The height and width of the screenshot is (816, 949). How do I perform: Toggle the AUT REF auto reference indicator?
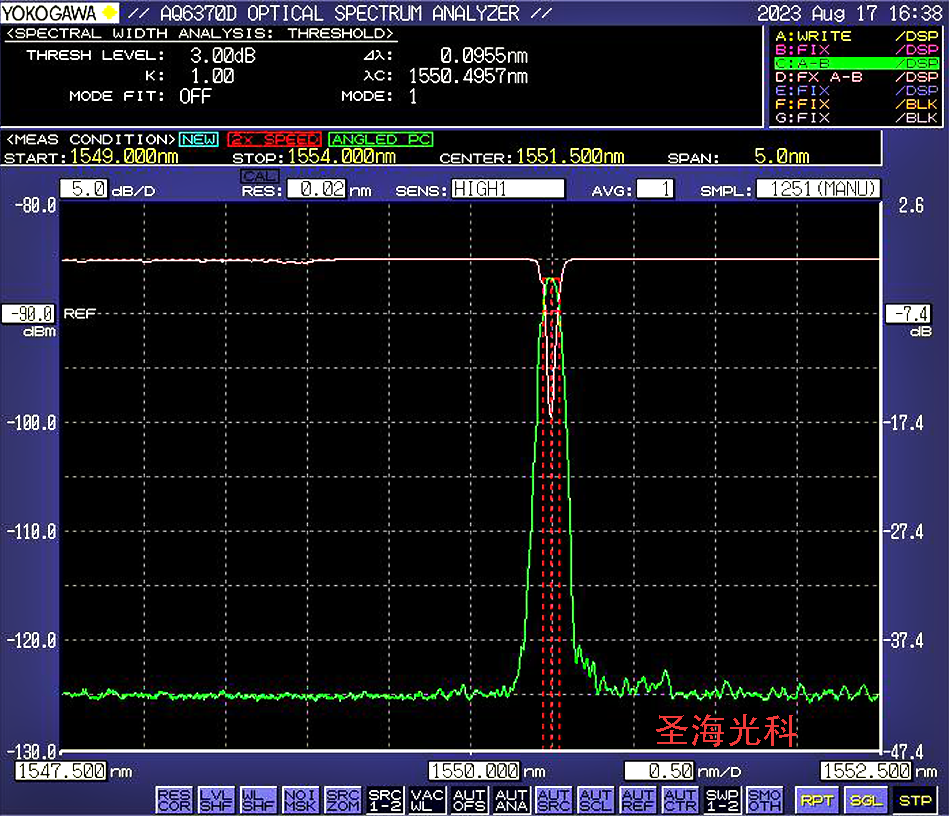(638, 799)
